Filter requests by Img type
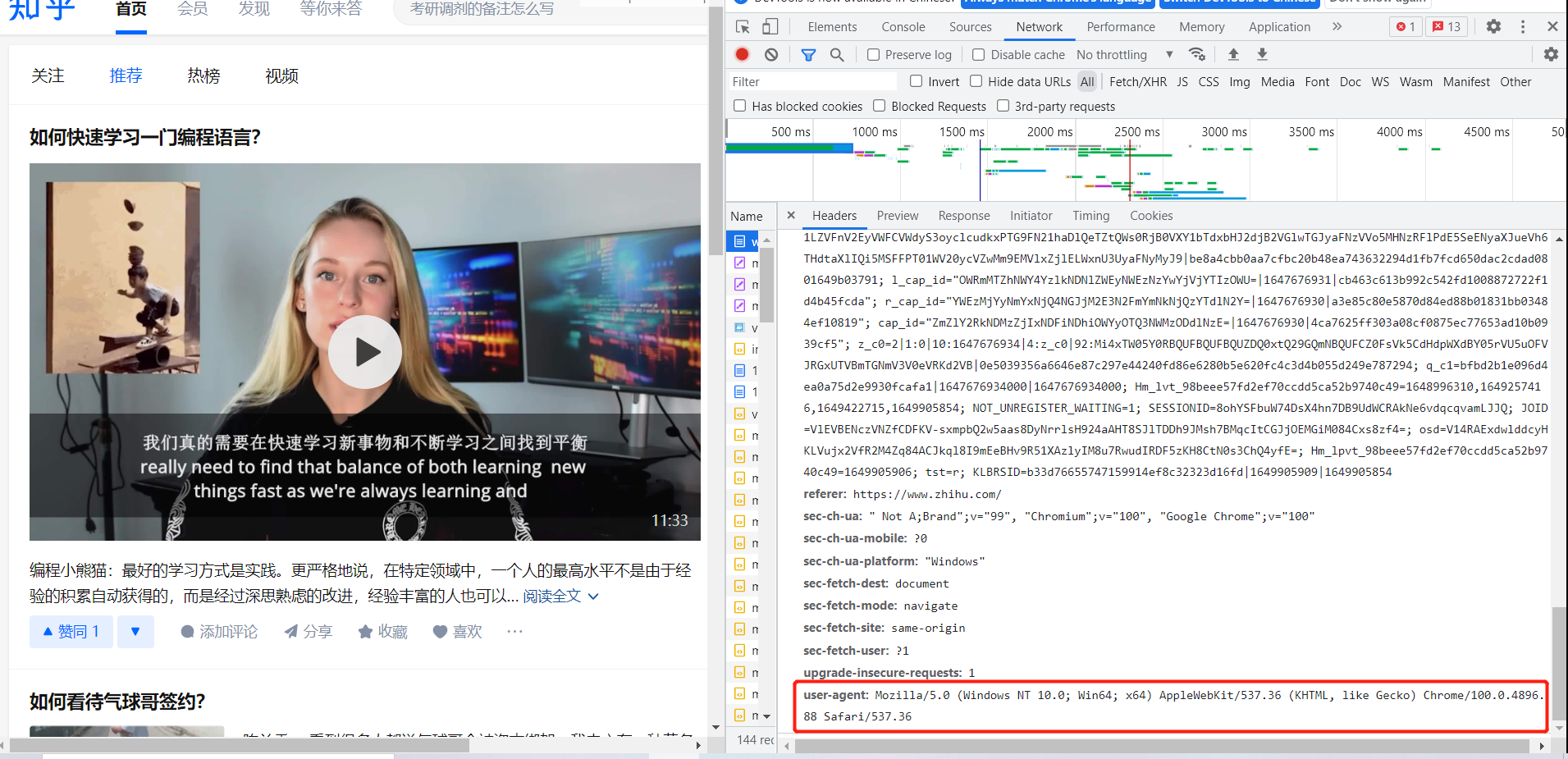Viewport: 1568px width, 759px height. pos(1240,81)
